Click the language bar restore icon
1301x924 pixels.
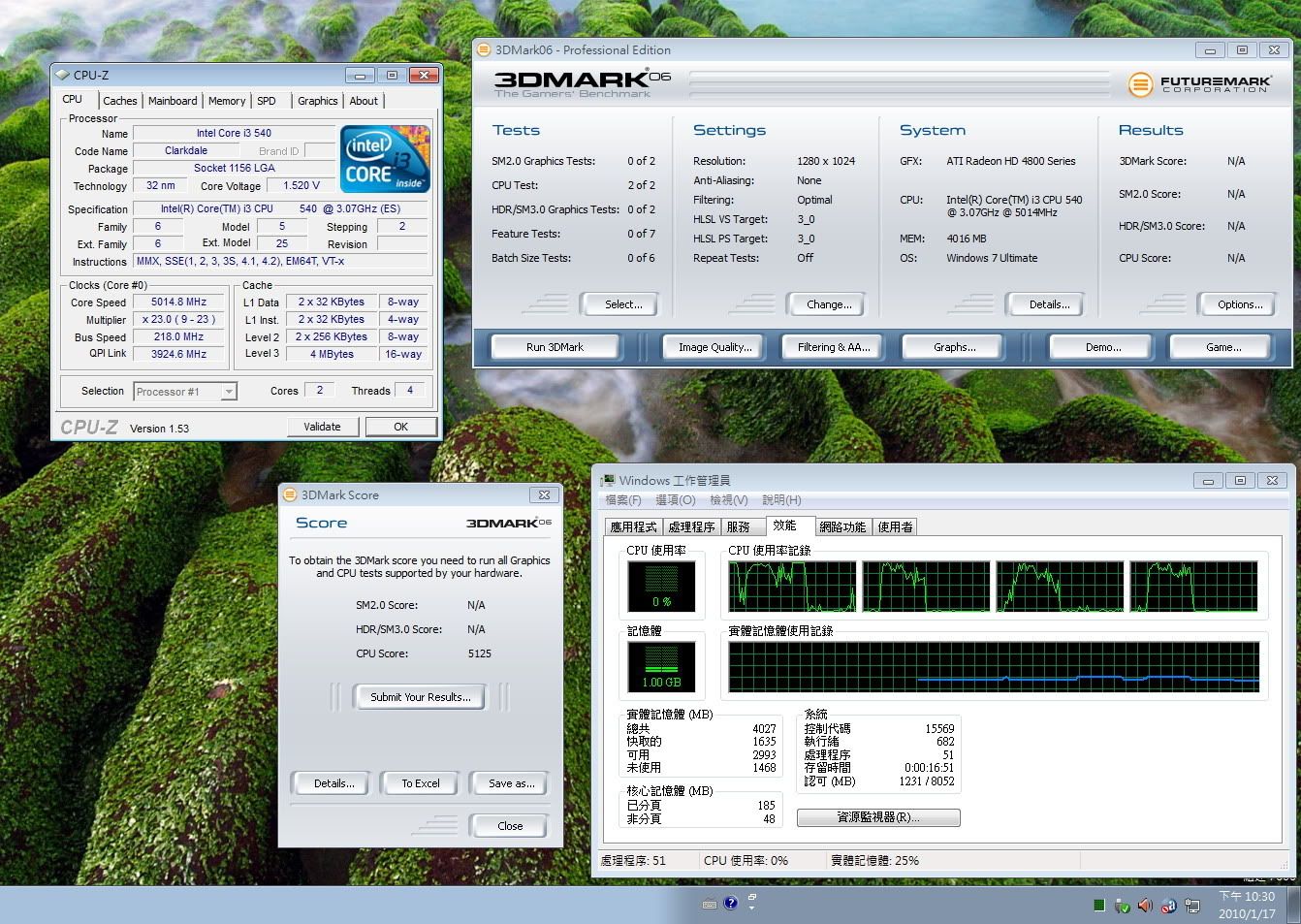752,898
